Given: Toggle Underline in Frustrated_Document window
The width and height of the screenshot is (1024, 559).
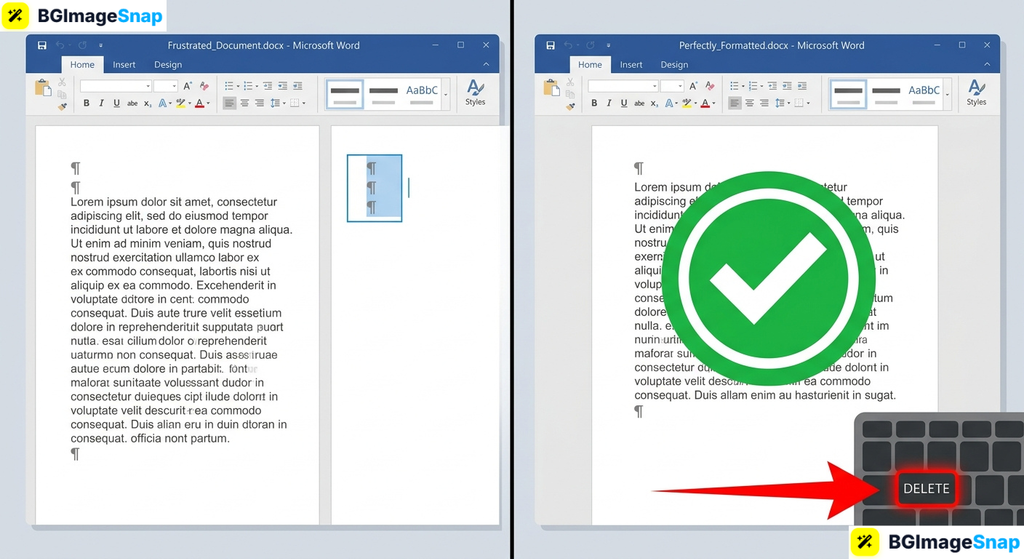Looking at the screenshot, I should coord(116,103).
